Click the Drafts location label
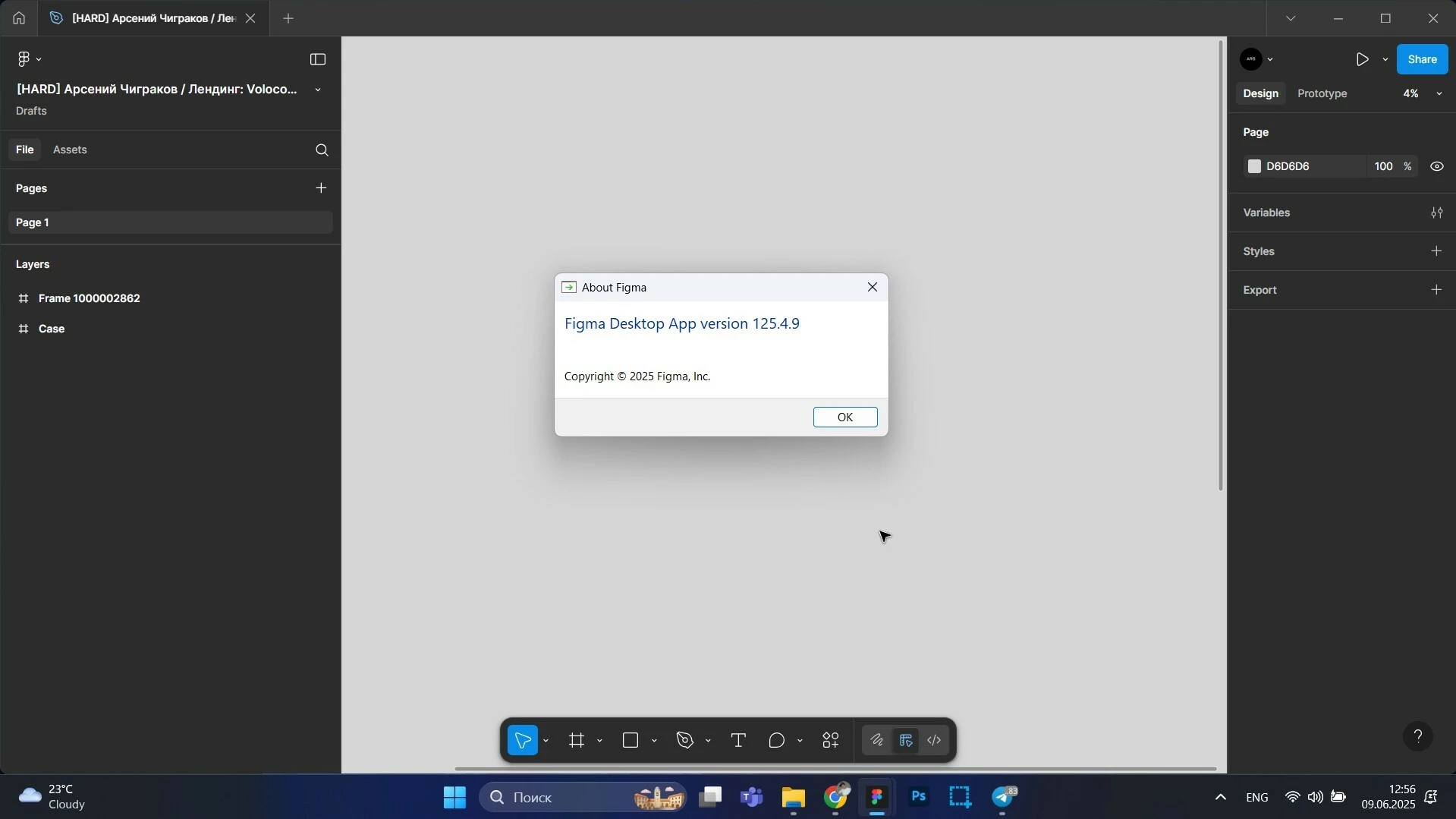This screenshot has height=819, width=1456. (31, 111)
